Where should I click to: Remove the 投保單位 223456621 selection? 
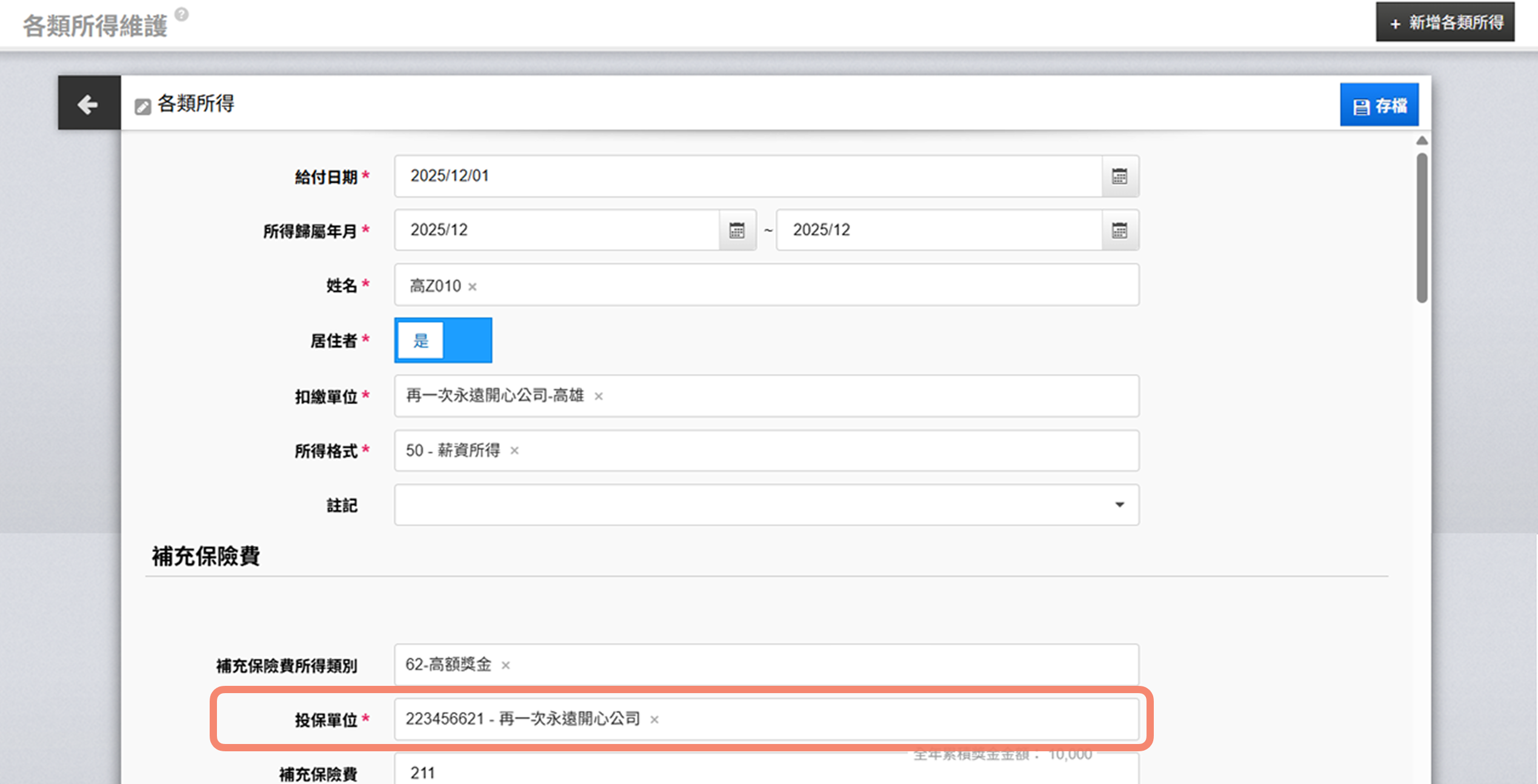pyautogui.click(x=654, y=720)
